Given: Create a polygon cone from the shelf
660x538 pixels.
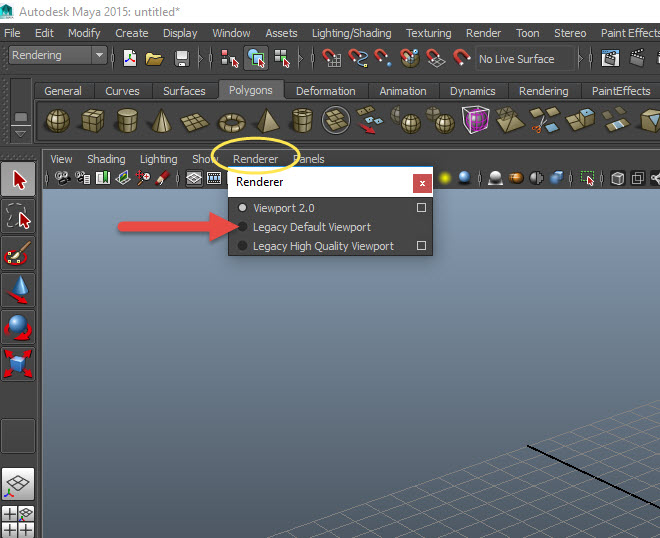Looking at the screenshot, I should pos(161,121).
